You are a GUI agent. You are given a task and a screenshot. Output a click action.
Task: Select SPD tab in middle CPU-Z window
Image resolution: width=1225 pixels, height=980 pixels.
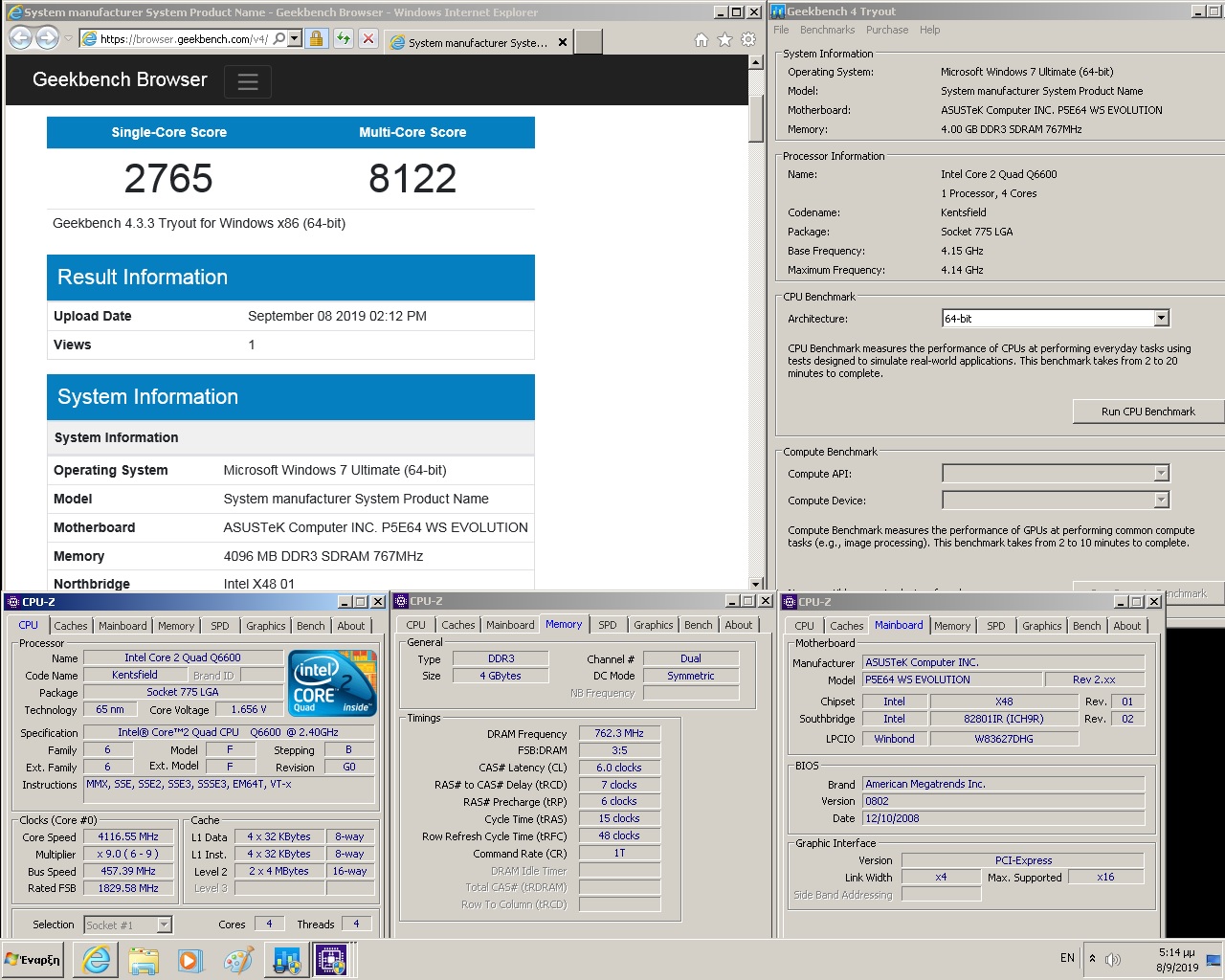pyautogui.click(x=608, y=625)
